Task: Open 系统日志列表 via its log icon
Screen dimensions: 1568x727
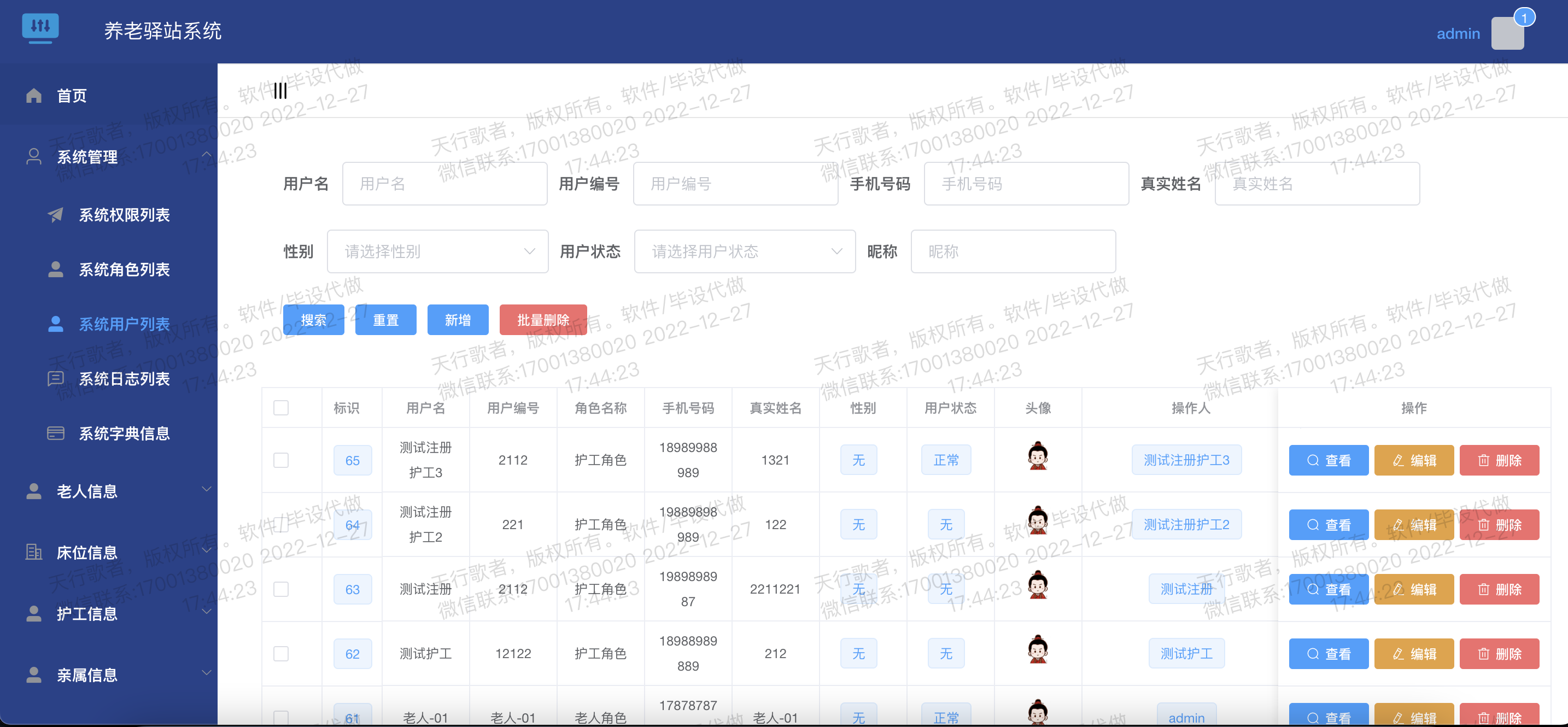Action: click(56, 378)
